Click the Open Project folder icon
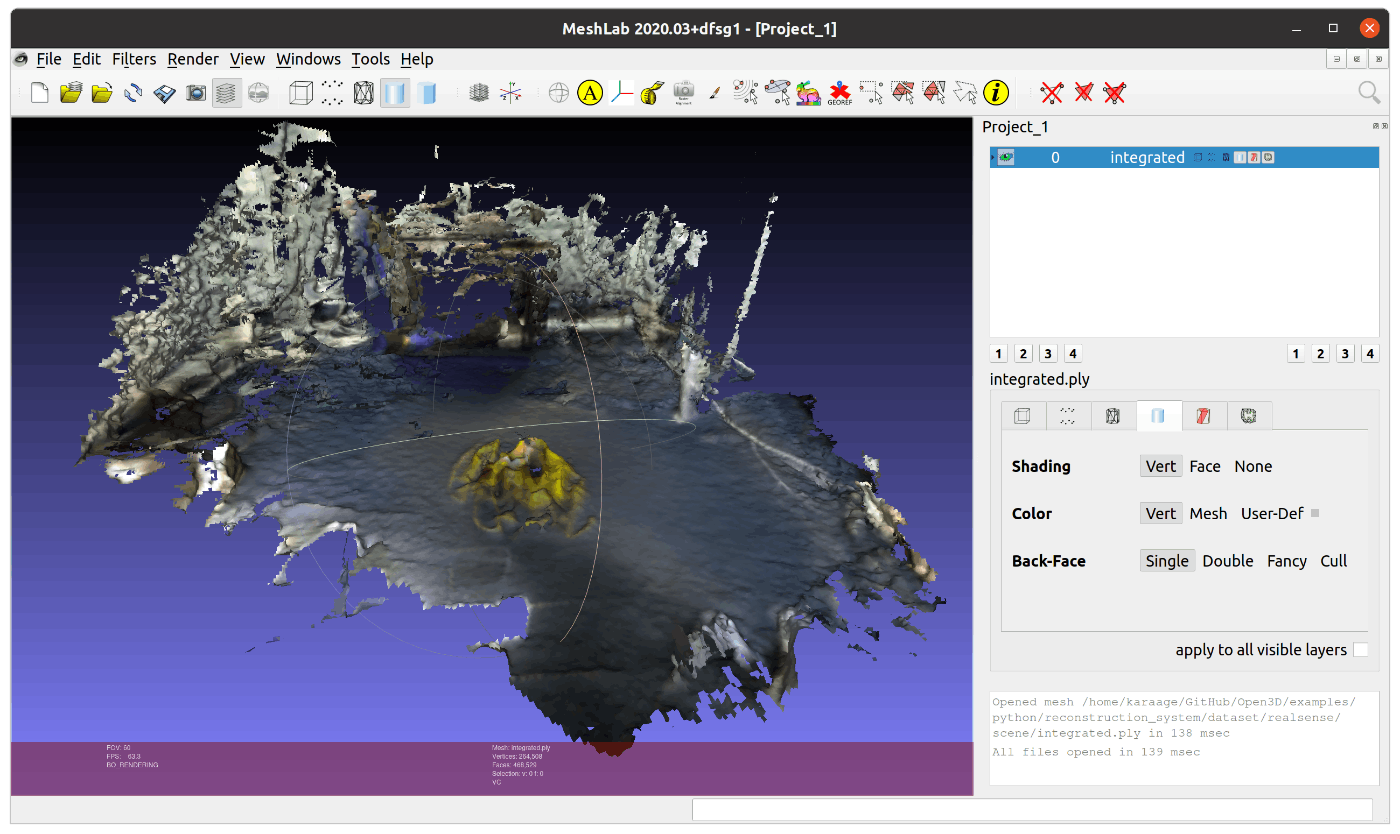Screen dimensions: 1400x834 point(70,93)
